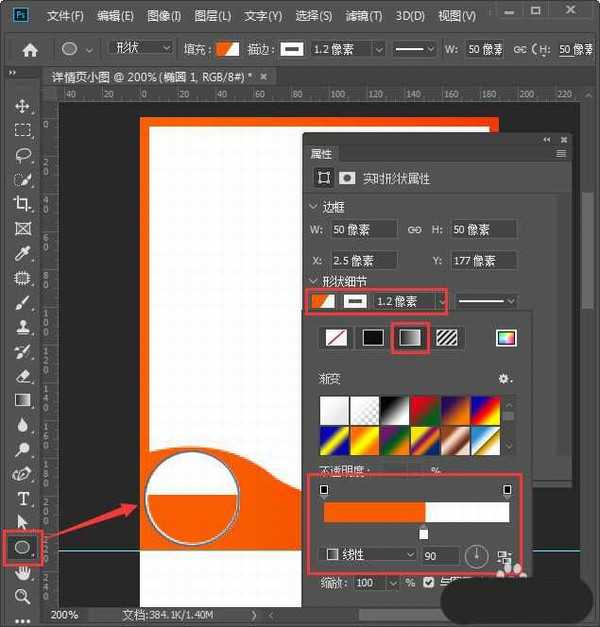The height and width of the screenshot is (627, 600).
Task: Select the Crop tool
Action: pyautogui.click(x=22, y=204)
